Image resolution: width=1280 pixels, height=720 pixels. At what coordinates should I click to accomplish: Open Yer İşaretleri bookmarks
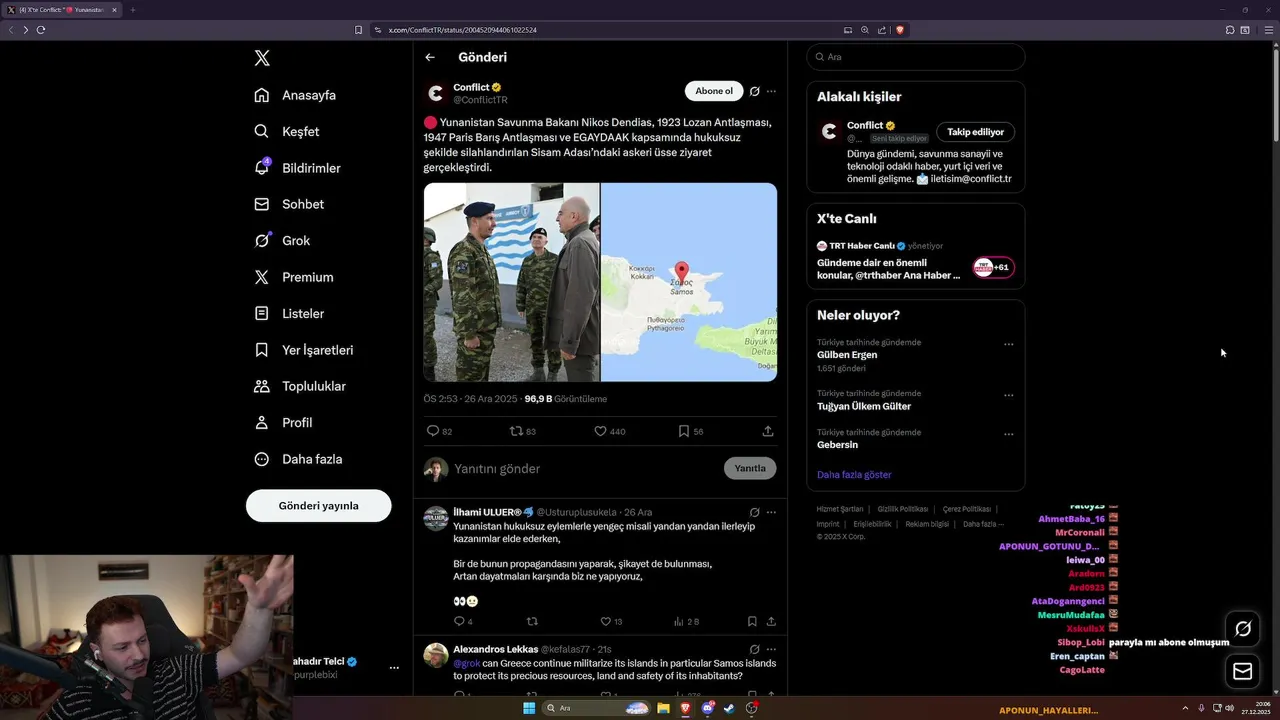click(304, 350)
